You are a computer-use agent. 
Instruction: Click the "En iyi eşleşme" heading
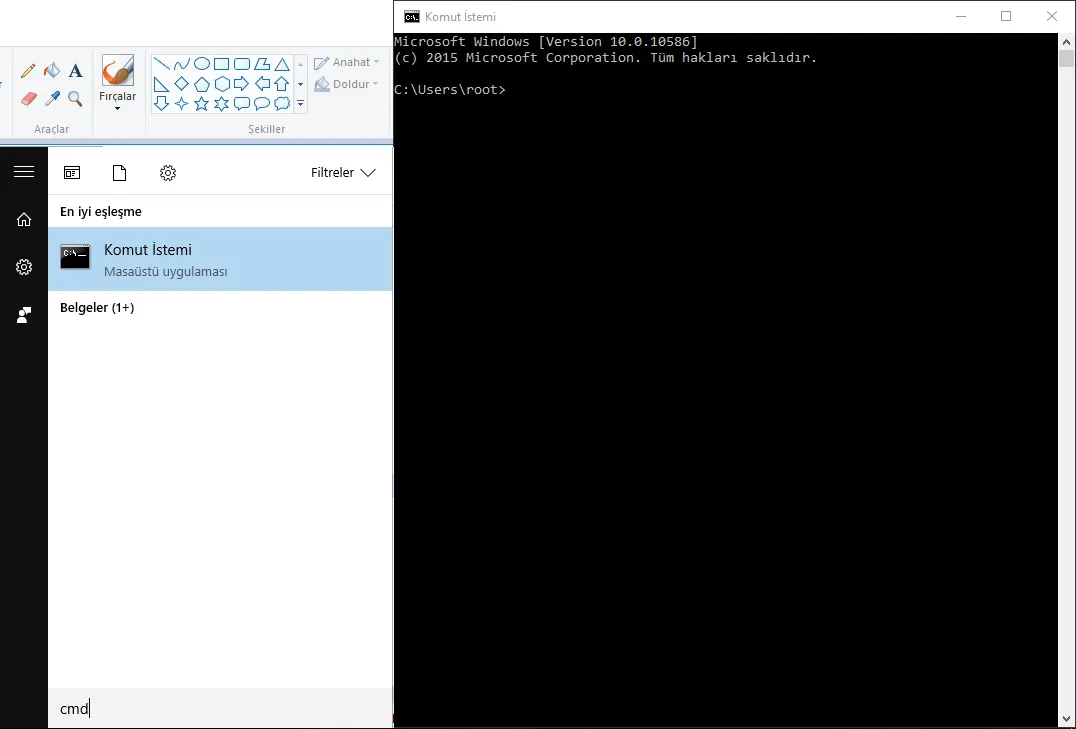tap(101, 211)
